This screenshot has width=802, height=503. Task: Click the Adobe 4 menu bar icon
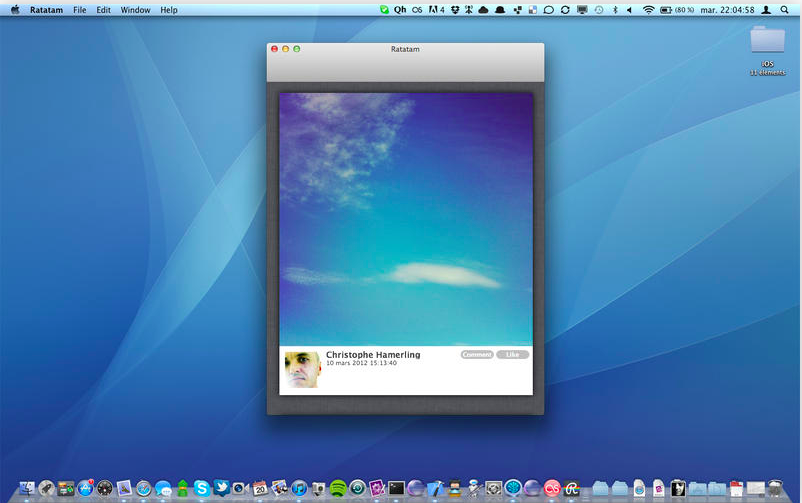pyautogui.click(x=436, y=10)
